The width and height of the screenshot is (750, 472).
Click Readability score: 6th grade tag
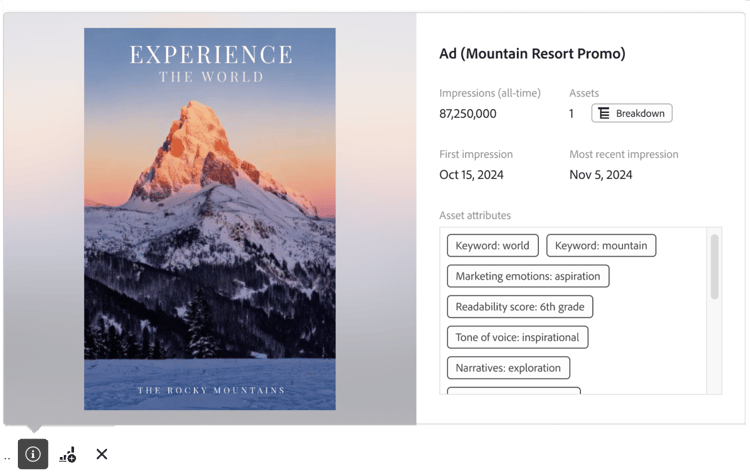[519, 307]
